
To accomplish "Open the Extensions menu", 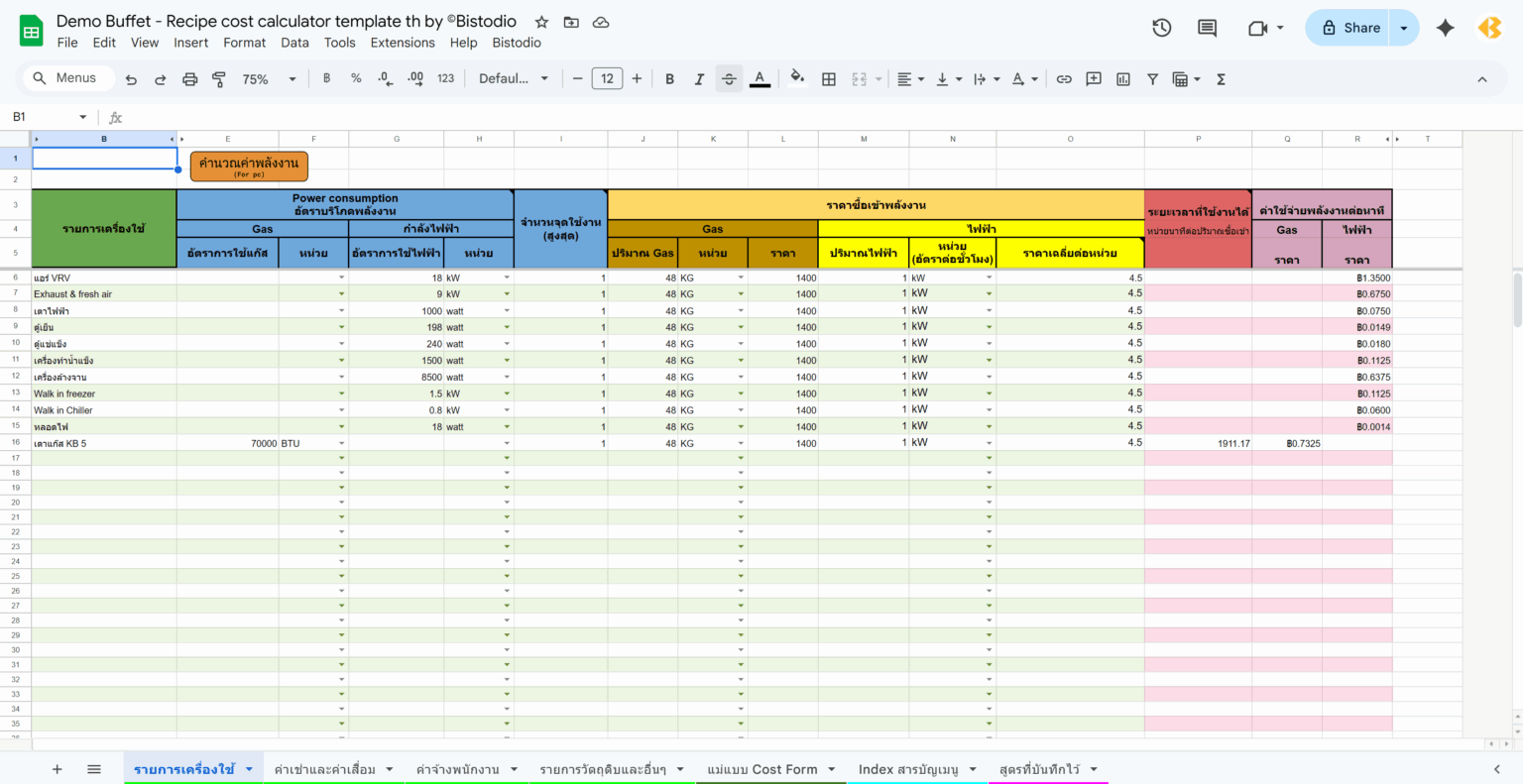I will click(x=403, y=43).
